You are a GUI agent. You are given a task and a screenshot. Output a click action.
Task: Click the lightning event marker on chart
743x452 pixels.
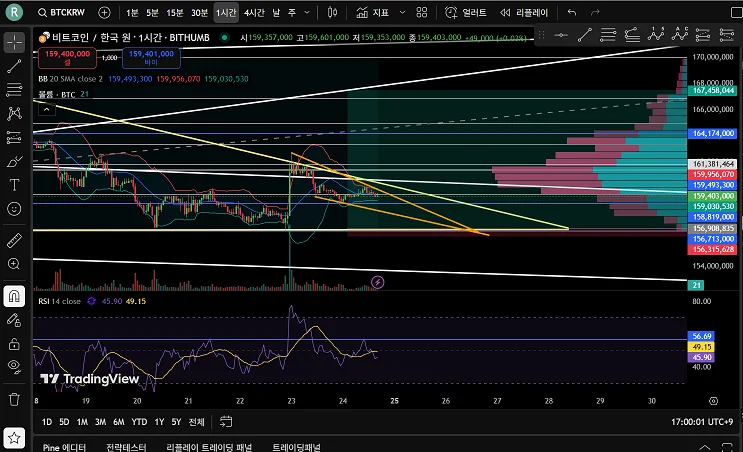[x=378, y=283]
